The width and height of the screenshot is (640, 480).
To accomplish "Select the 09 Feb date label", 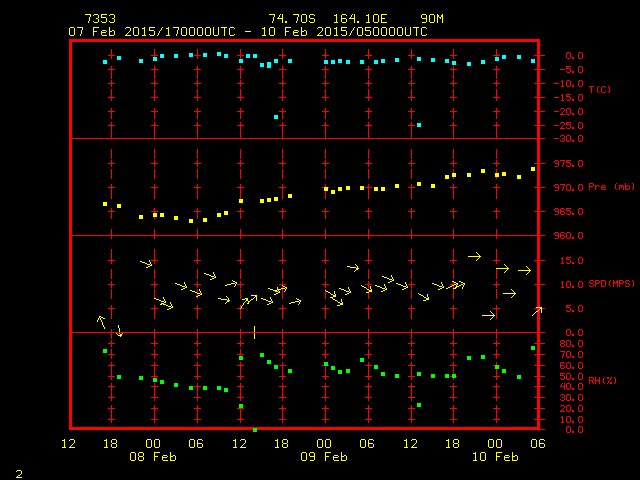I will pyautogui.click(x=324, y=457).
